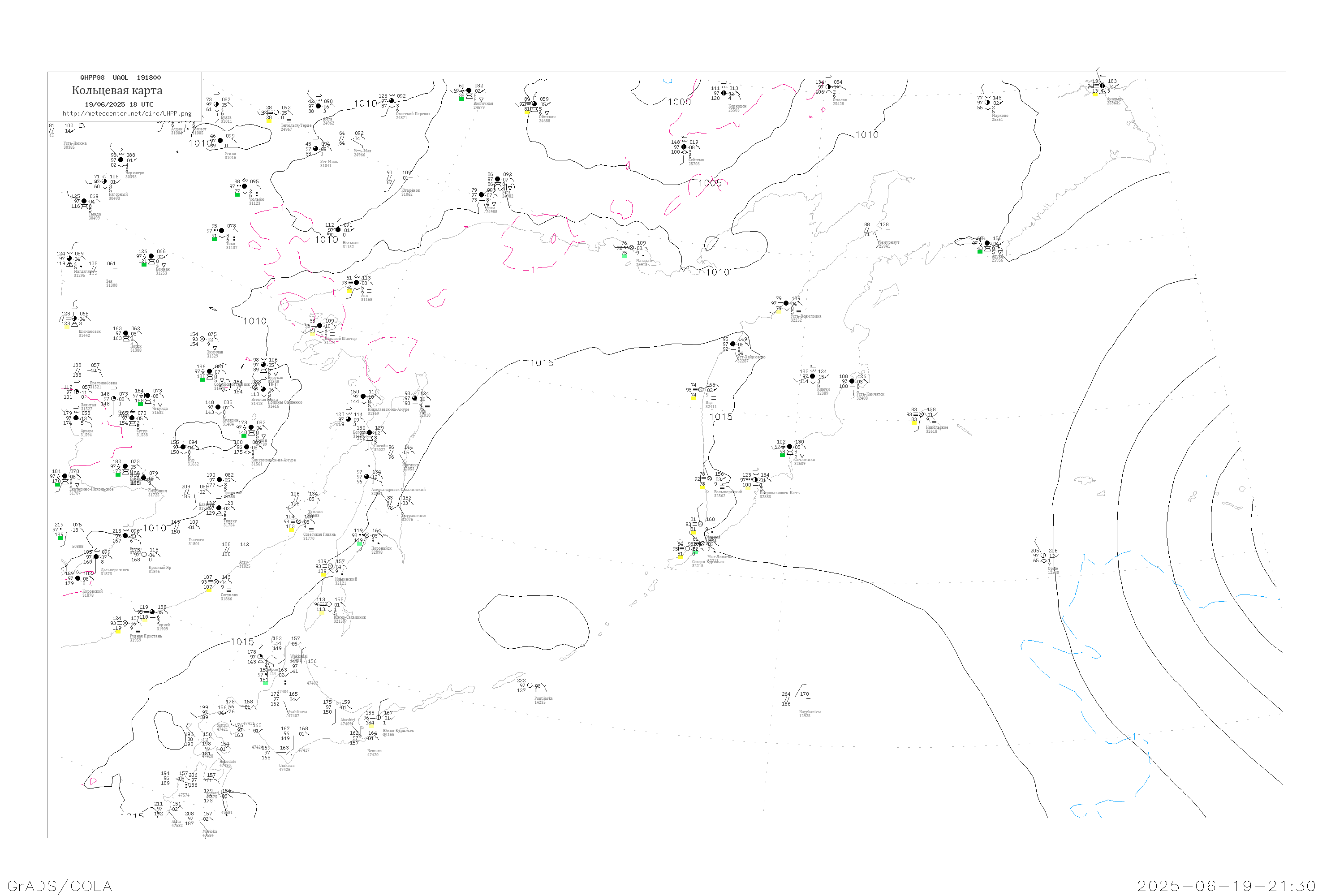Click the 1005 isobar pressure label

[710, 183]
